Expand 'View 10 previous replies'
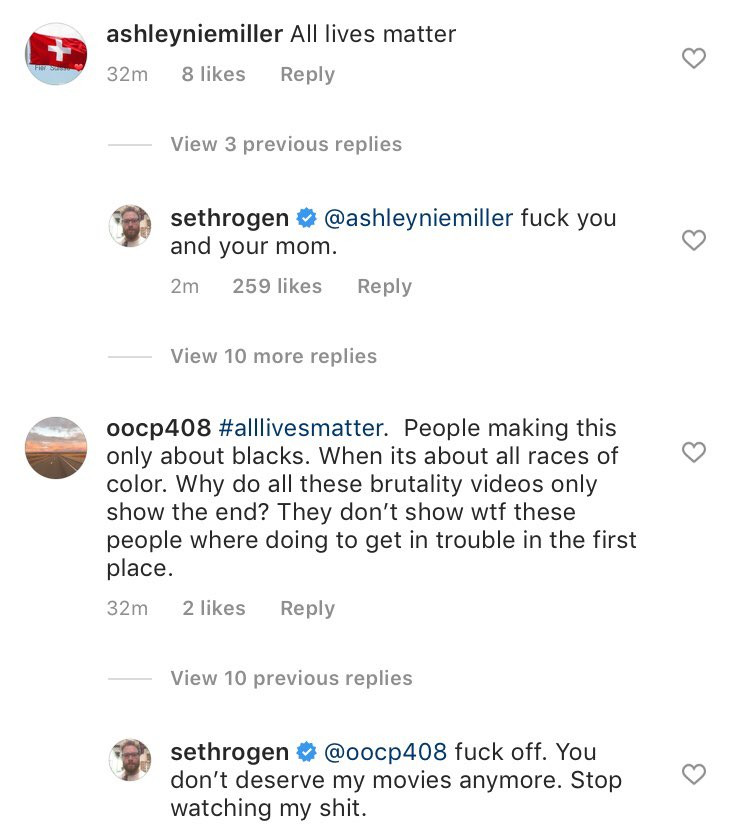 tap(286, 678)
